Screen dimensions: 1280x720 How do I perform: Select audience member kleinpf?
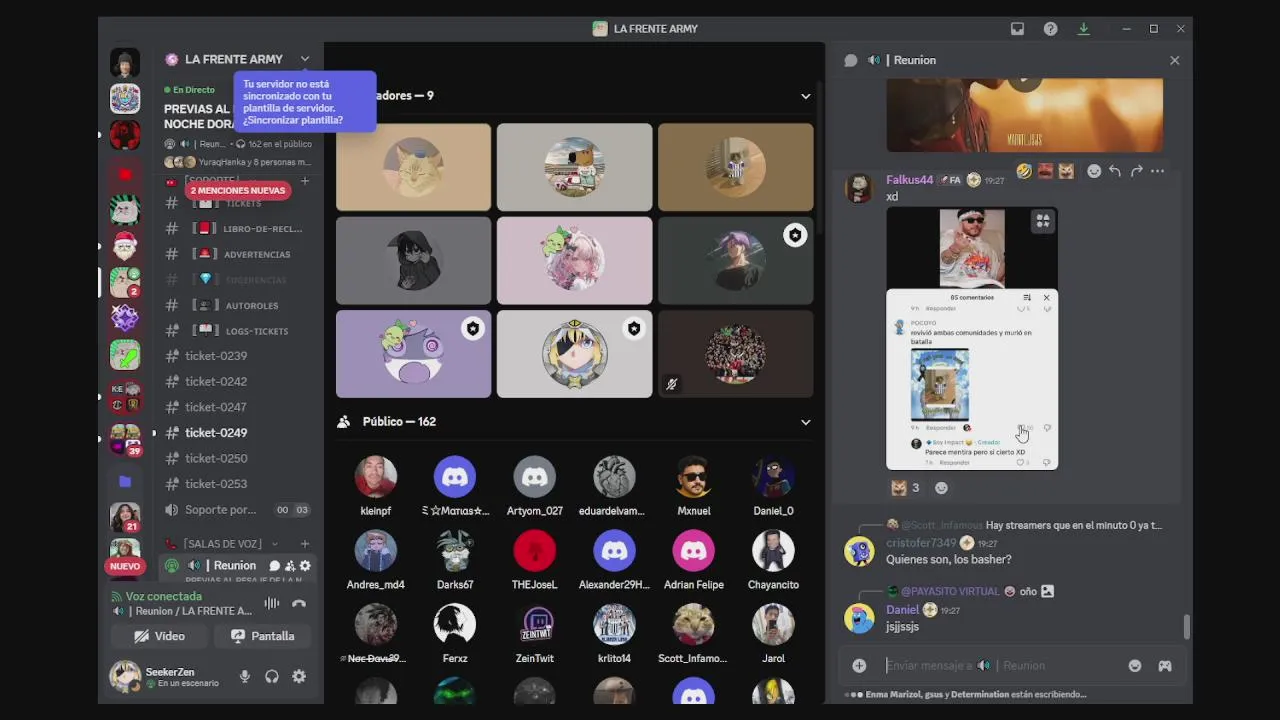[376, 486]
